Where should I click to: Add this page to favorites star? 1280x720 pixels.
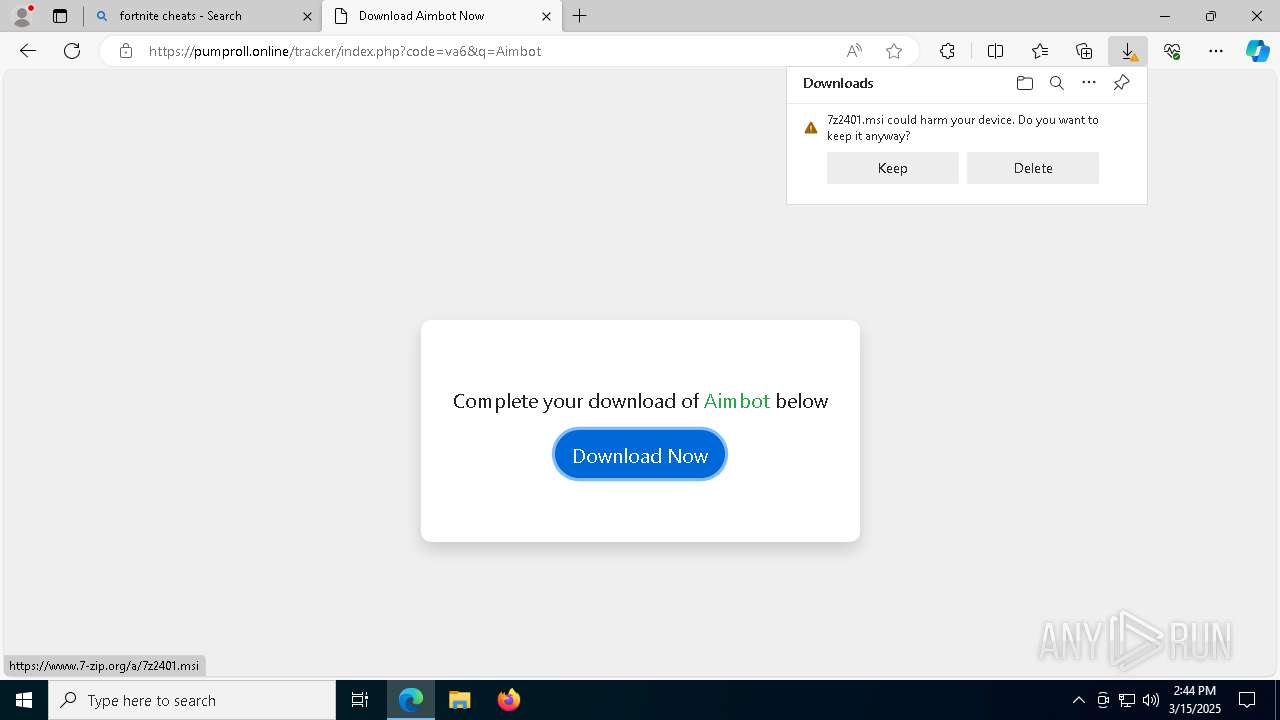tap(894, 51)
